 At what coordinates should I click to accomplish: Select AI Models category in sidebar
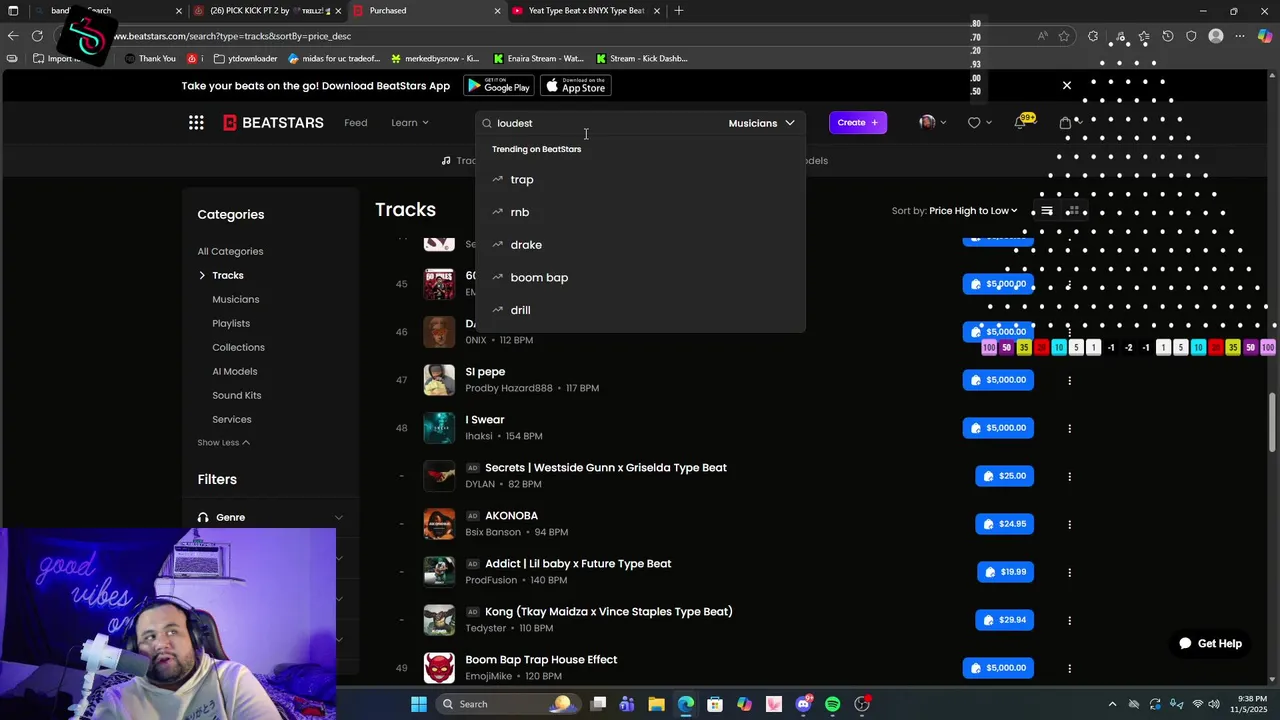click(234, 372)
